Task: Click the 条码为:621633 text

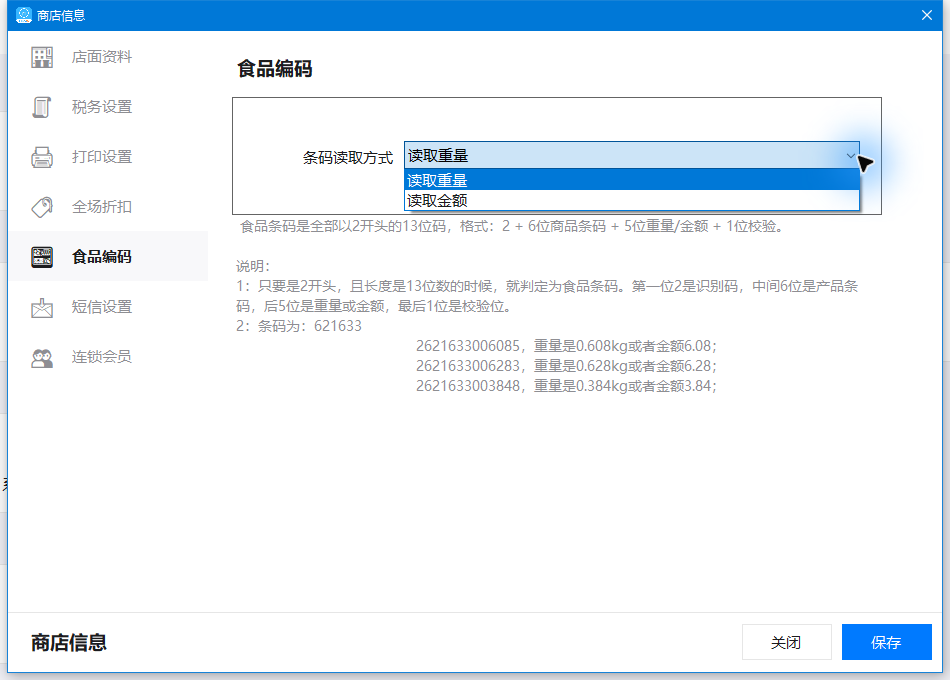Action: 299,326
